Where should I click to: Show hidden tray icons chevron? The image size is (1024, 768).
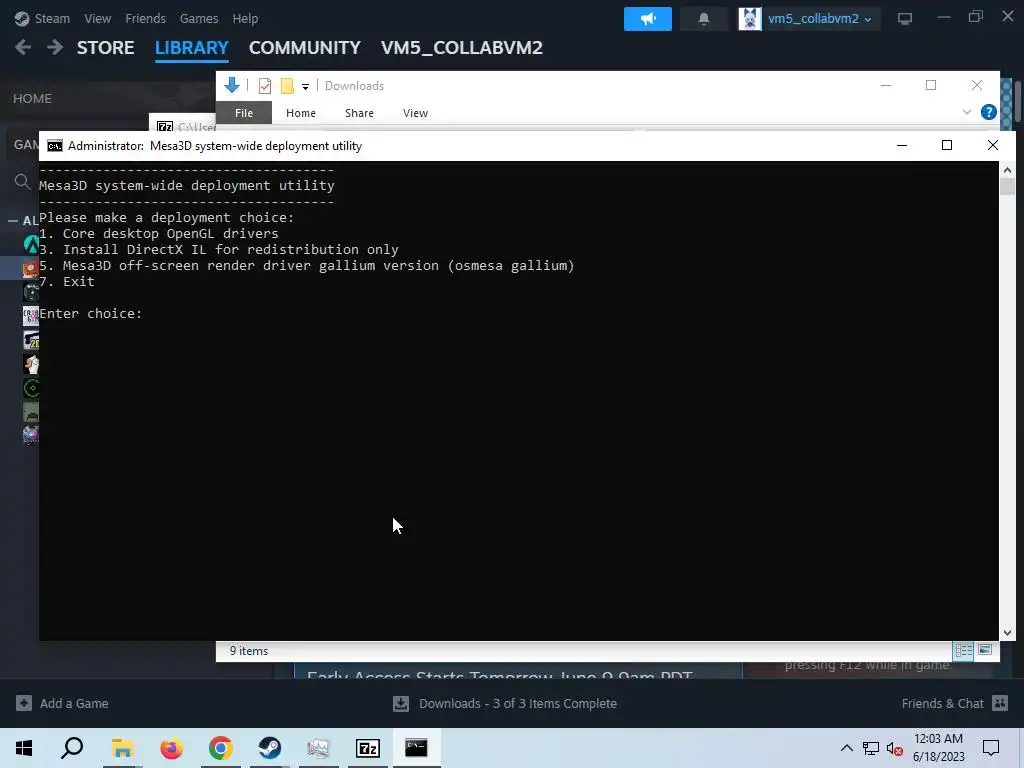[x=846, y=748]
